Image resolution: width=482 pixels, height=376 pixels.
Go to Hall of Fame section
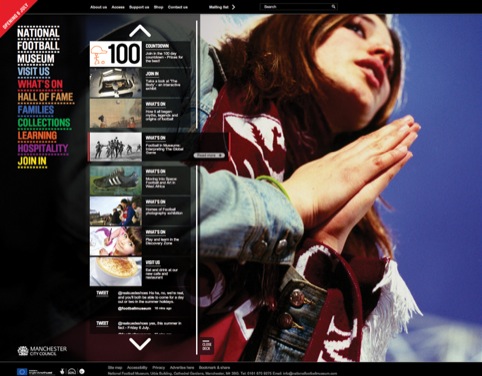[x=45, y=97]
